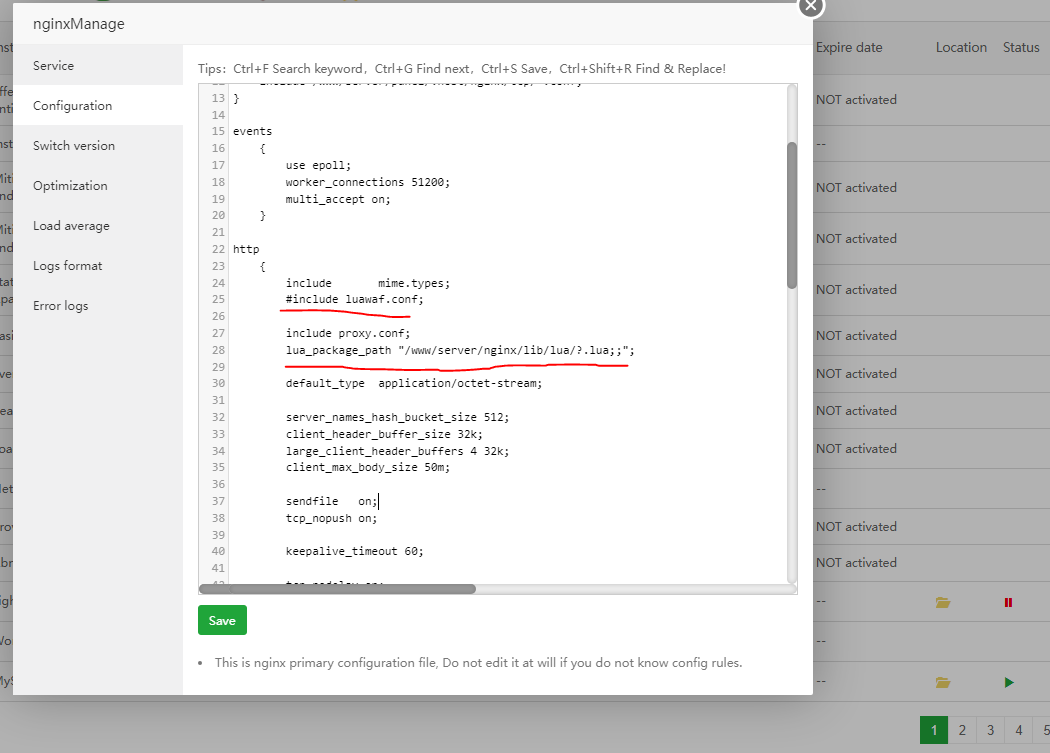Open the Service tab
The height and width of the screenshot is (753, 1050).
98,66
